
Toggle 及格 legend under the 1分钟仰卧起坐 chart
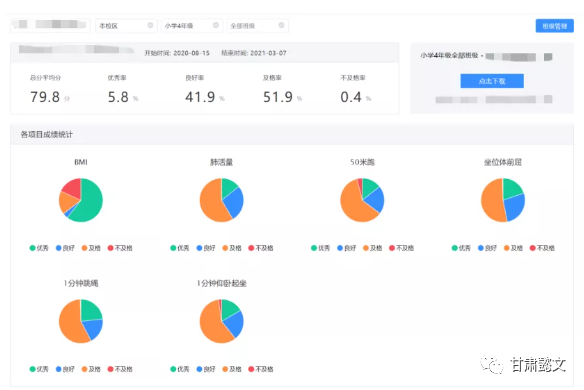click(232, 369)
